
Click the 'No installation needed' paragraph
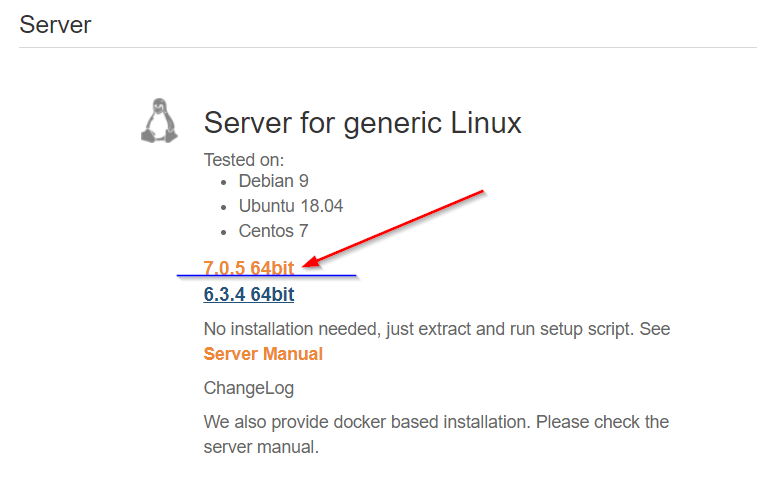coord(436,328)
